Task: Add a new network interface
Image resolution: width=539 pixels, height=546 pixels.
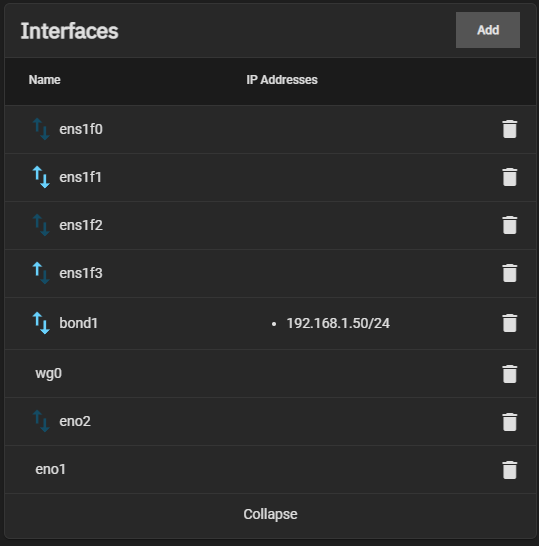Action: (x=488, y=30)
